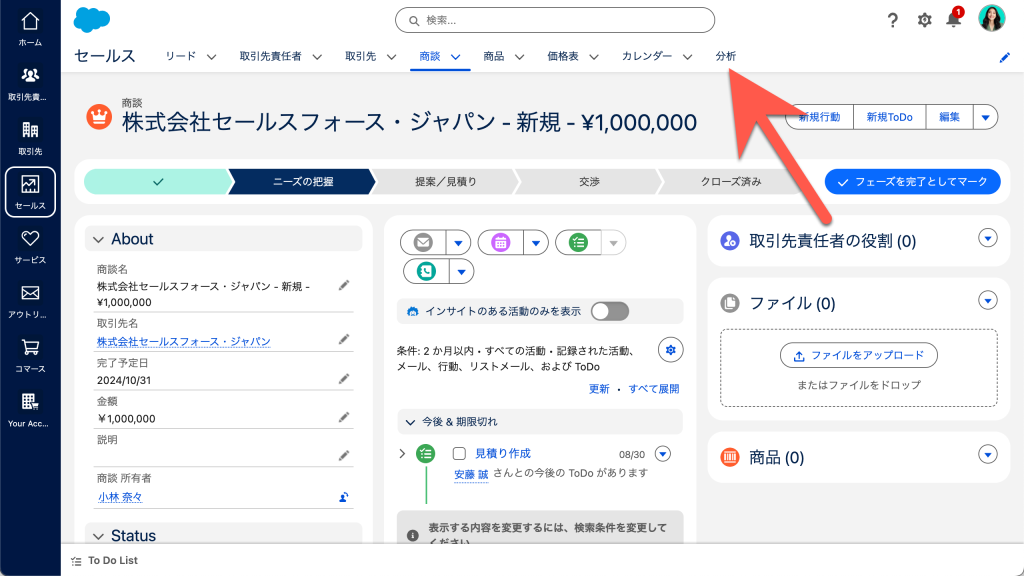The width and height of the screenshot is (1024, 576).
Task: Select the セールス sidebar icon
Action: point(30,192)
